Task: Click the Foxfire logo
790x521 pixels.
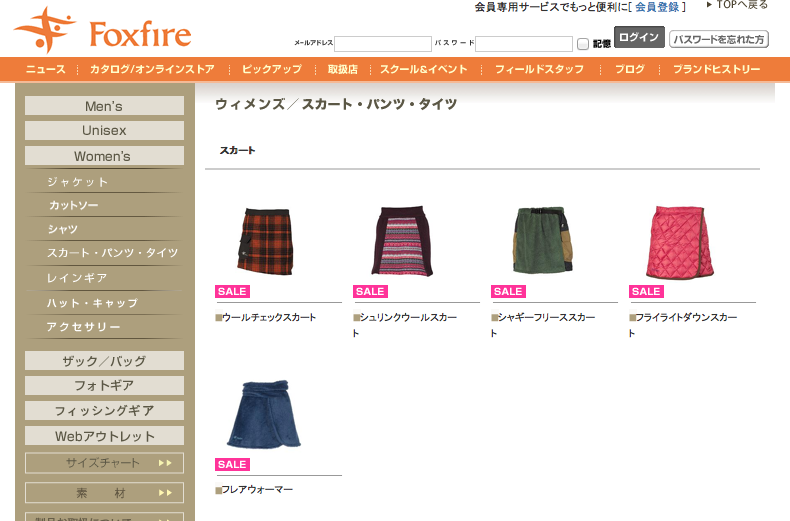Action: coord(103,30)
